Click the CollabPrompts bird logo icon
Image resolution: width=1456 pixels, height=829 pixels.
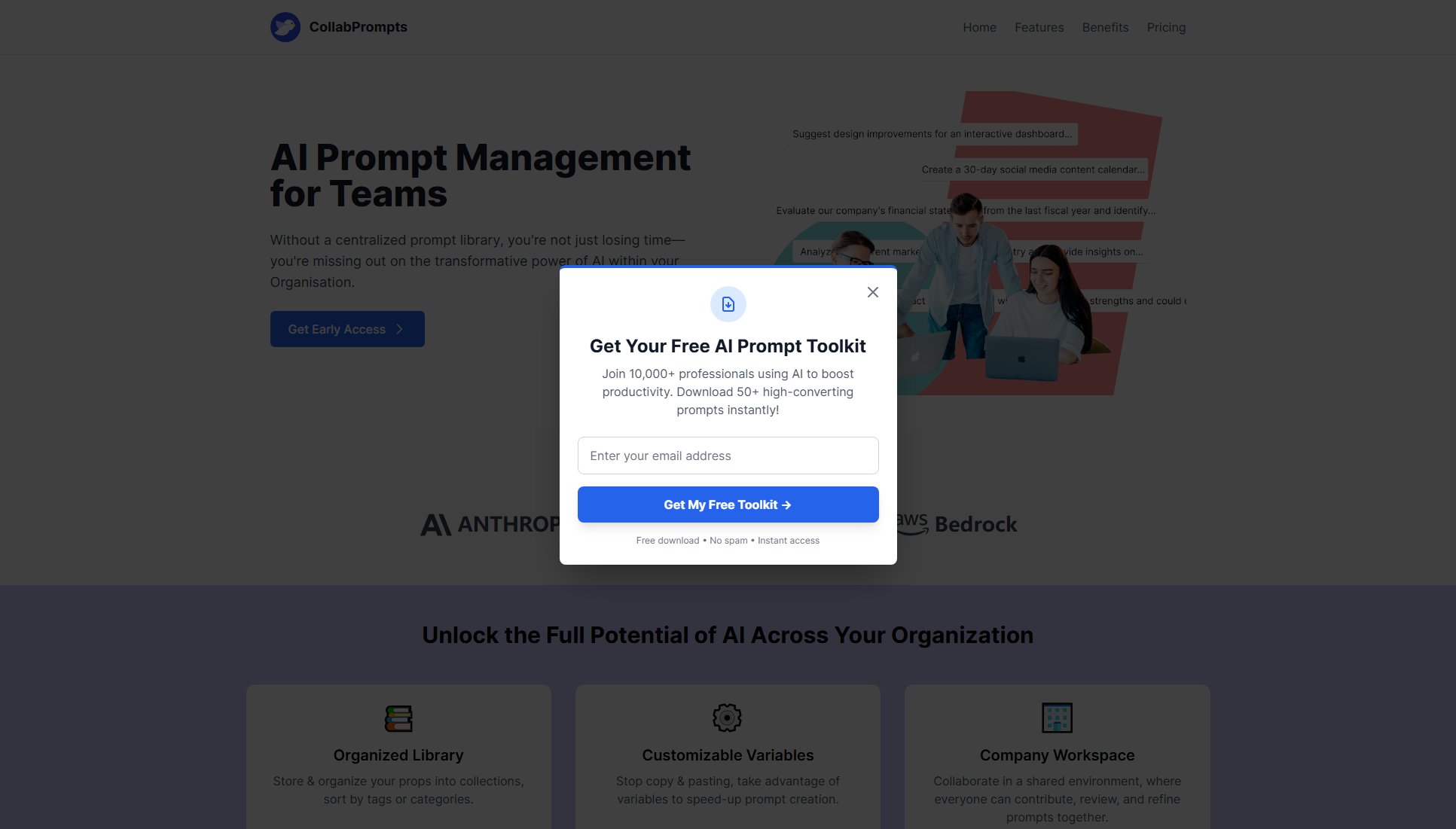click(x=285, y=27)
